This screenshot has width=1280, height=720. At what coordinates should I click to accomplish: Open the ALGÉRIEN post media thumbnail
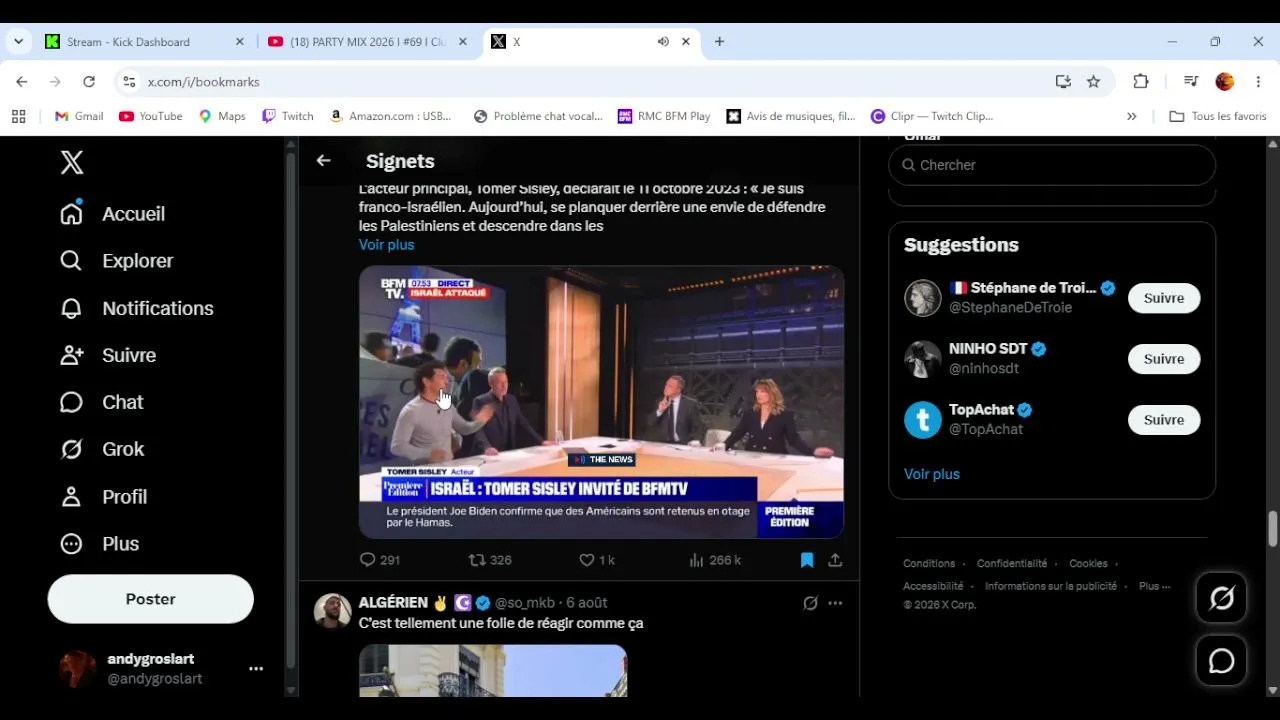click(x=493, y=670)
